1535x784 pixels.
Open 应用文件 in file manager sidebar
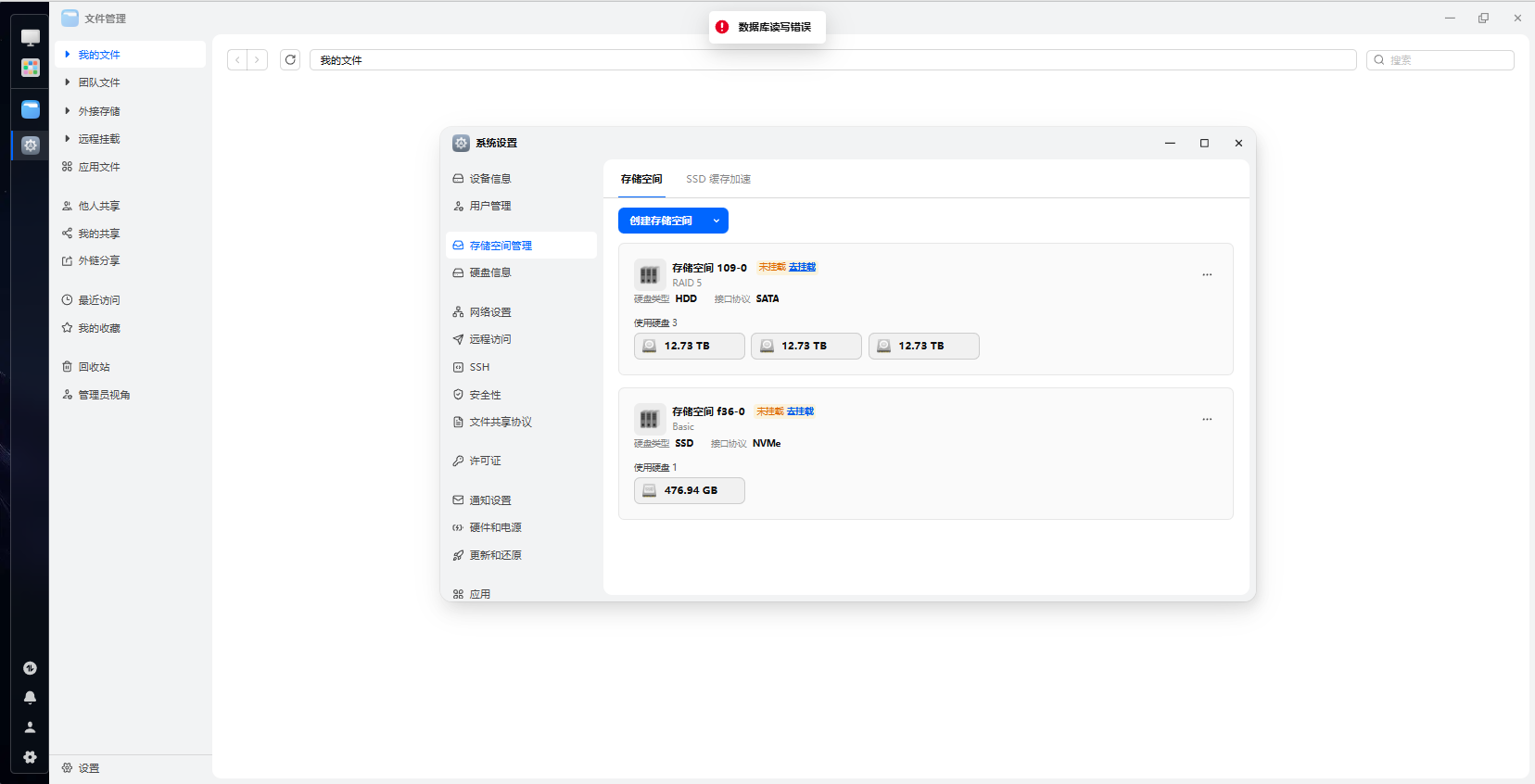(130, 167)
